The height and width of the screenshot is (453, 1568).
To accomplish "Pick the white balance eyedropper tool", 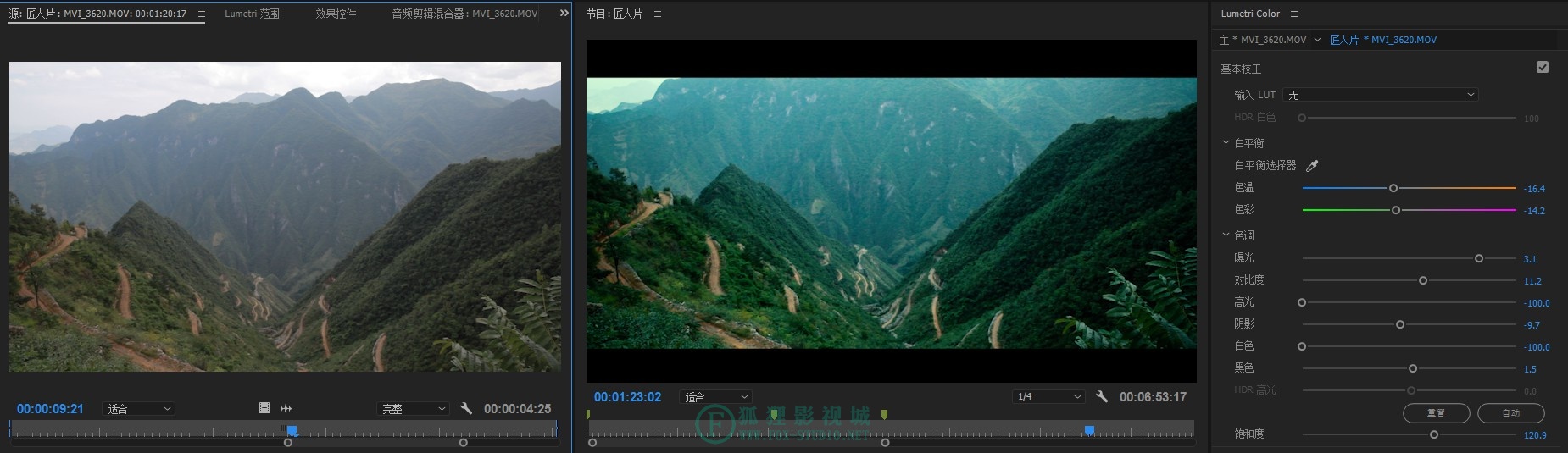I will [1312, 165].
